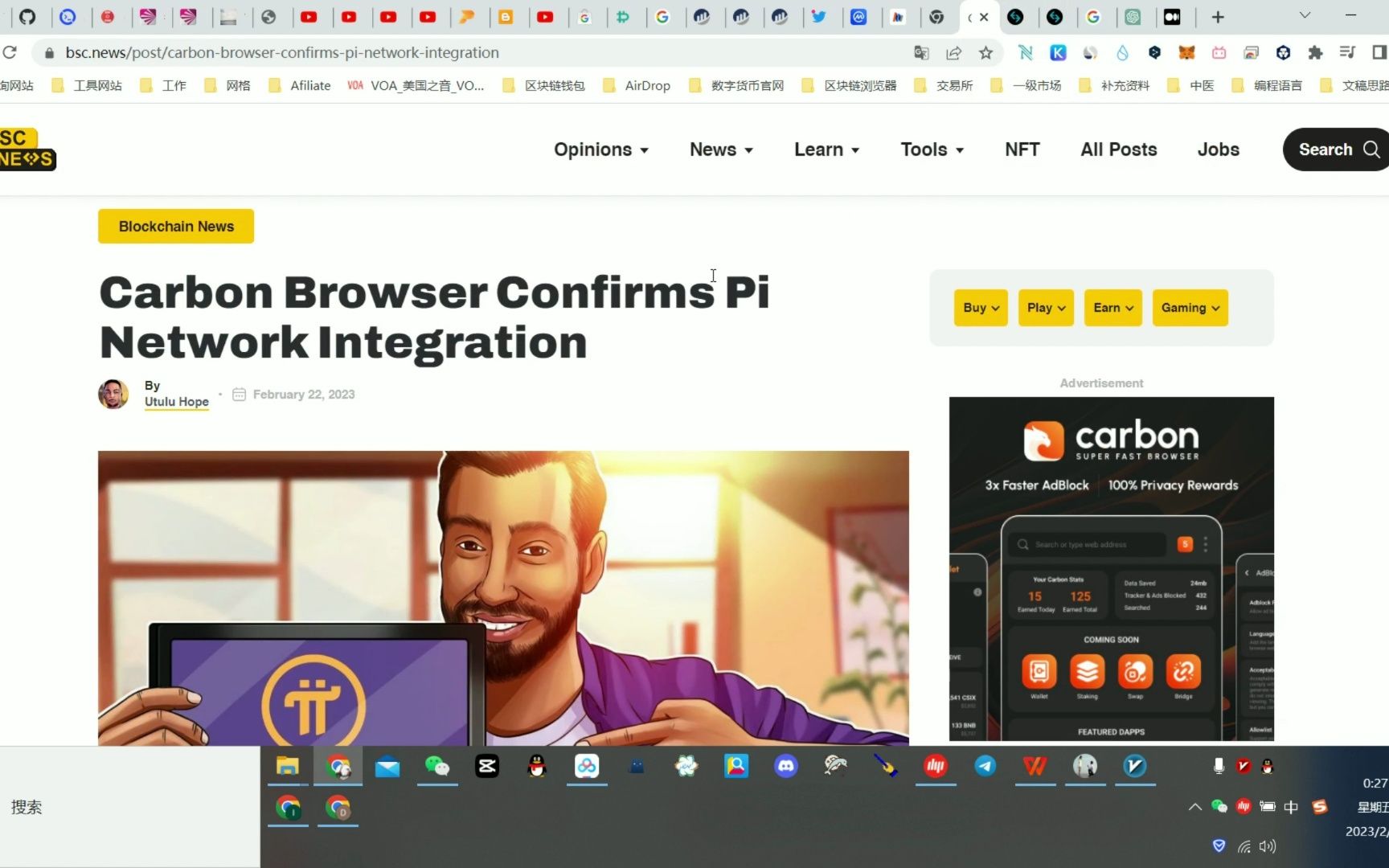Image resolution: width=1389 pixels, height=868 pixels.
Task: Open All Posts page
Action: pos(1119,149)
